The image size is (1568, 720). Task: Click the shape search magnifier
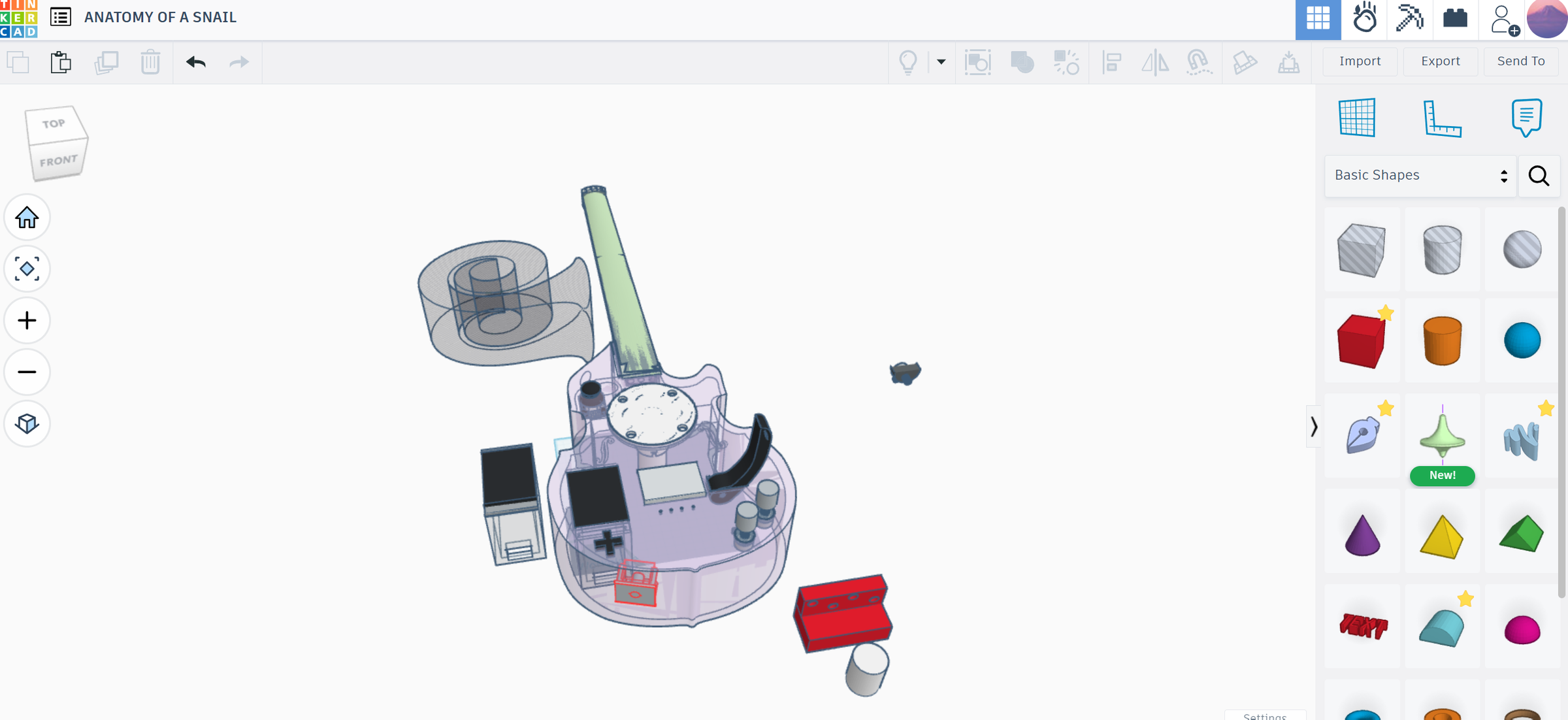[1539, 175]
